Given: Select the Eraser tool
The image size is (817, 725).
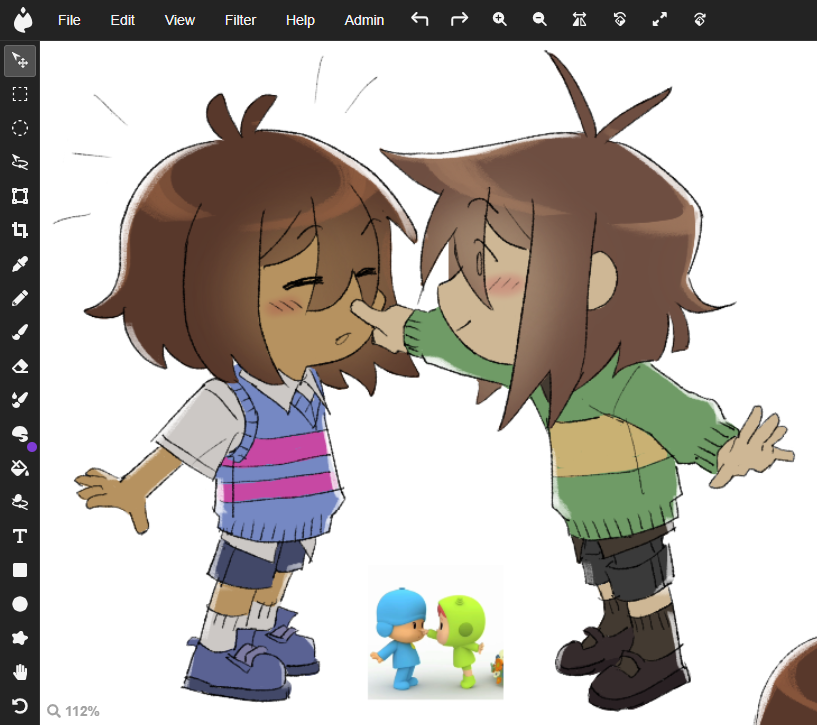Looking at the screenshot, I should pyautogui.click(x=20, y=366).
